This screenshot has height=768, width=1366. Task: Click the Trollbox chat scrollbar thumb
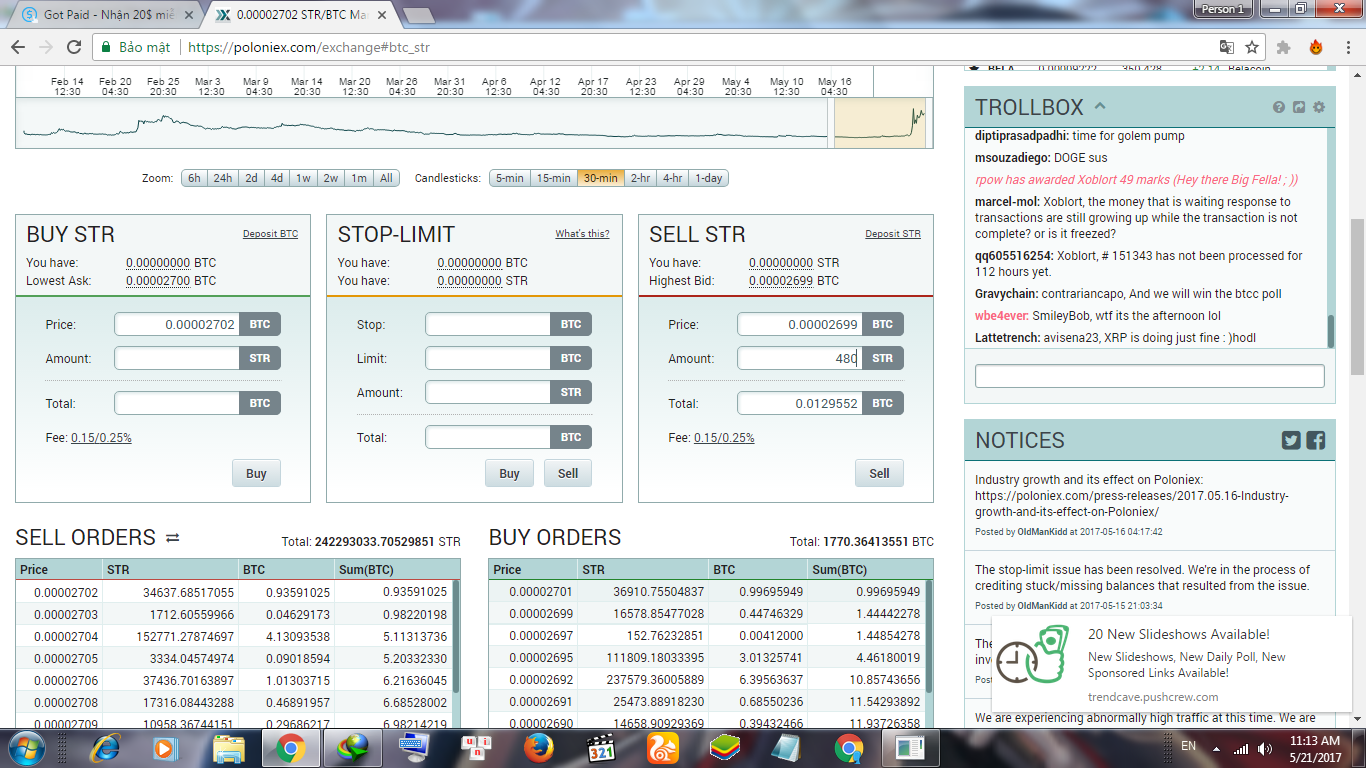pos(1330,331)
